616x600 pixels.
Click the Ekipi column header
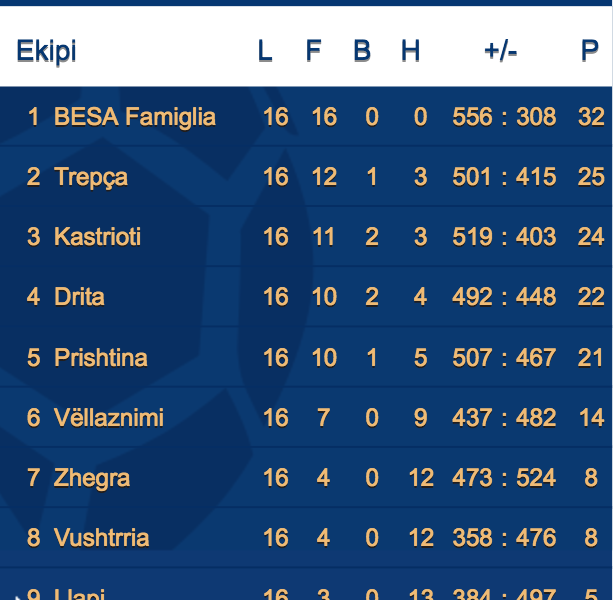[46, 51]
